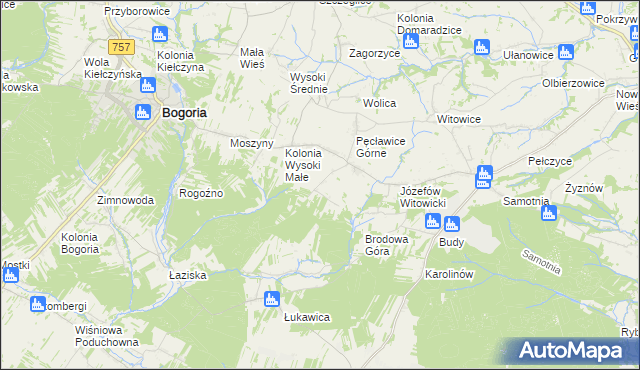Select the Zagorzyce village label
This screenshot has width=640, height=370.
374,53
